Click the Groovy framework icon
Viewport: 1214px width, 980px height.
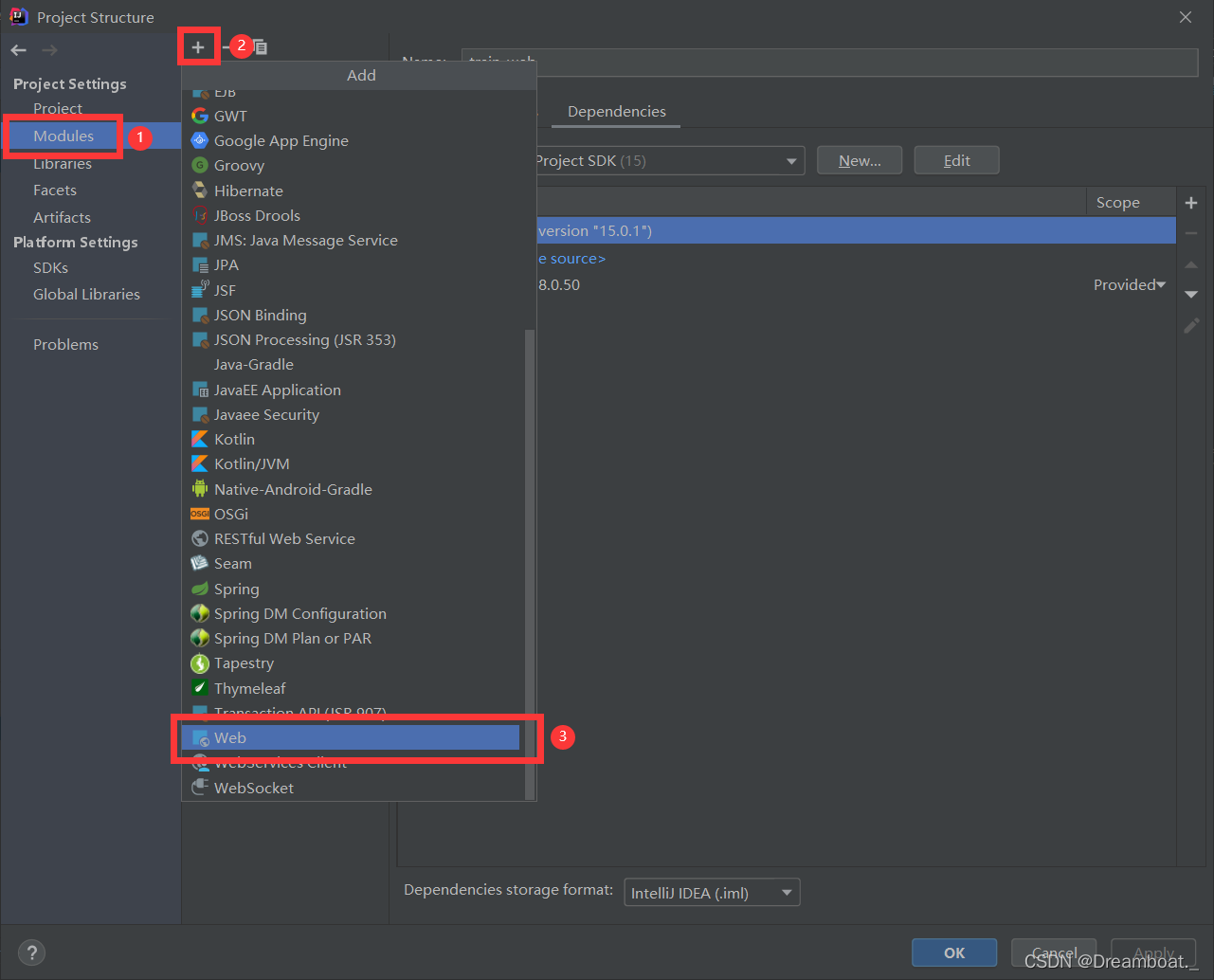200,165
